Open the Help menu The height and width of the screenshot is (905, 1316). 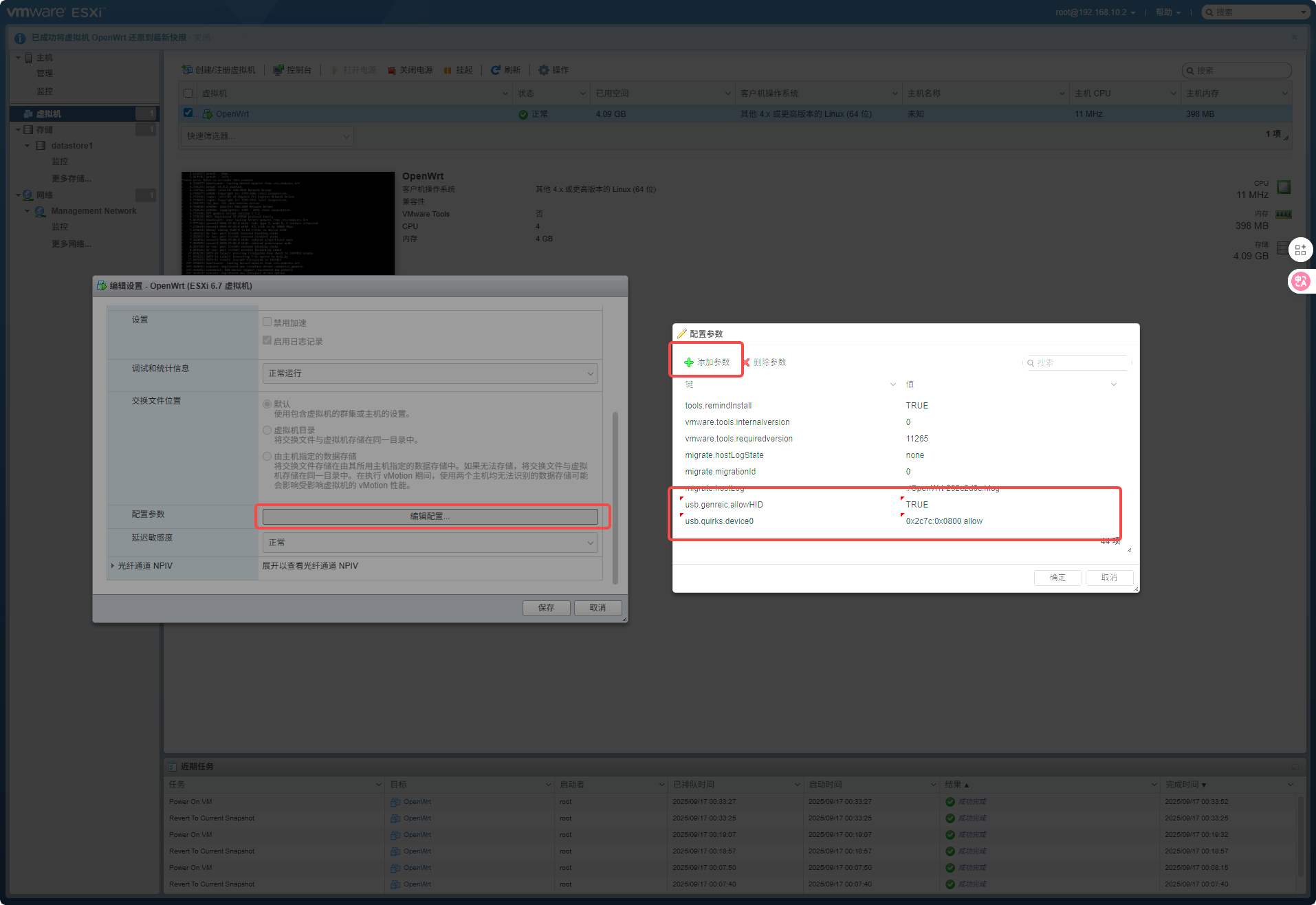point(1167,12)
